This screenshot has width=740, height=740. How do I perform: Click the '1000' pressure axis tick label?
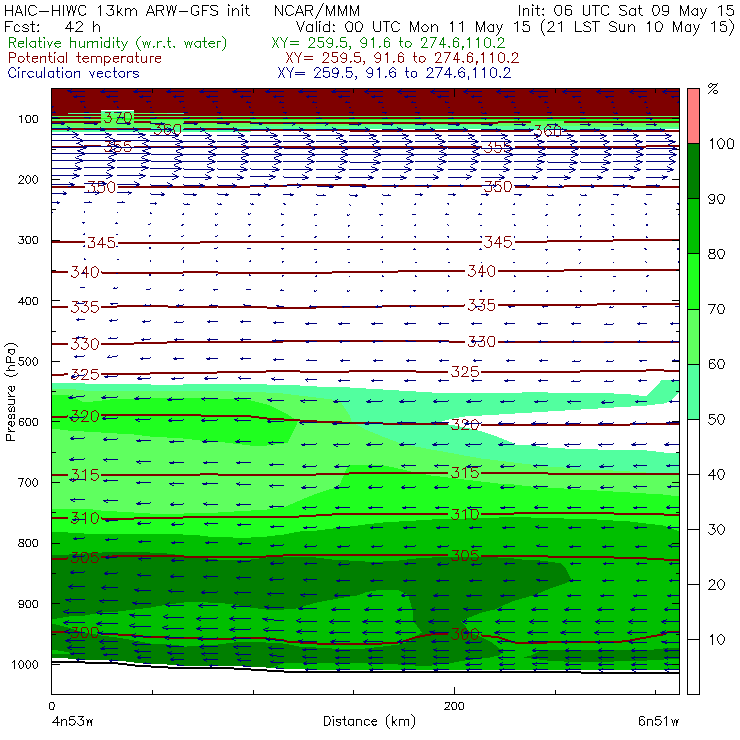coord(25,664)
